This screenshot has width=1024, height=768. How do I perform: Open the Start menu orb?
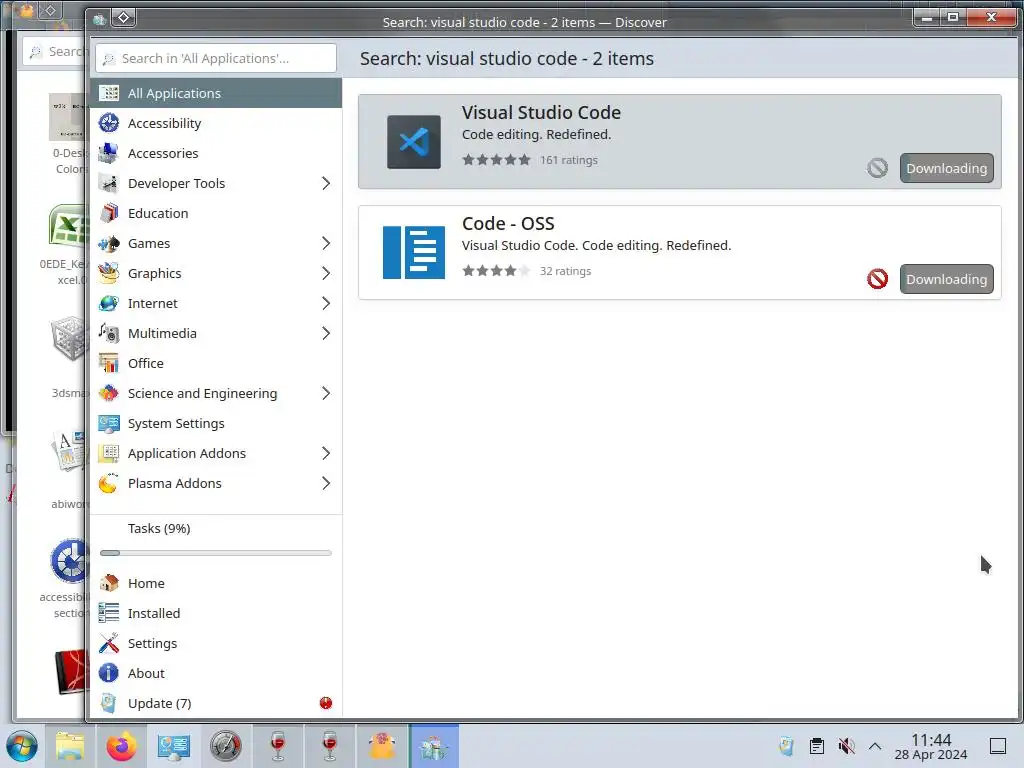pos(22,746)
